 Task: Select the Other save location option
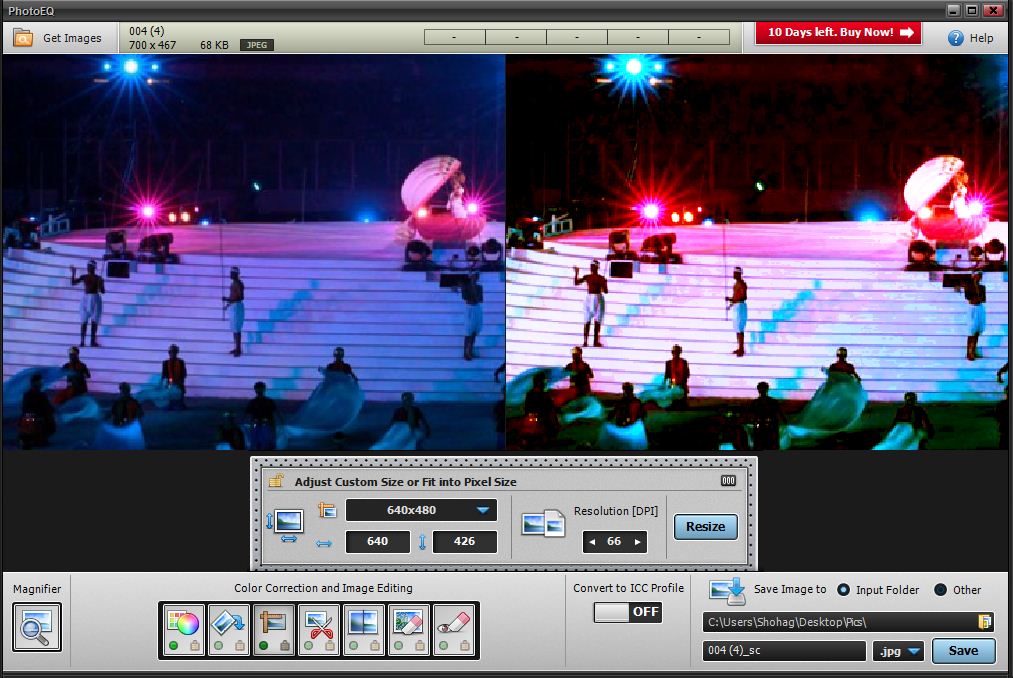(x=941, y=590)
